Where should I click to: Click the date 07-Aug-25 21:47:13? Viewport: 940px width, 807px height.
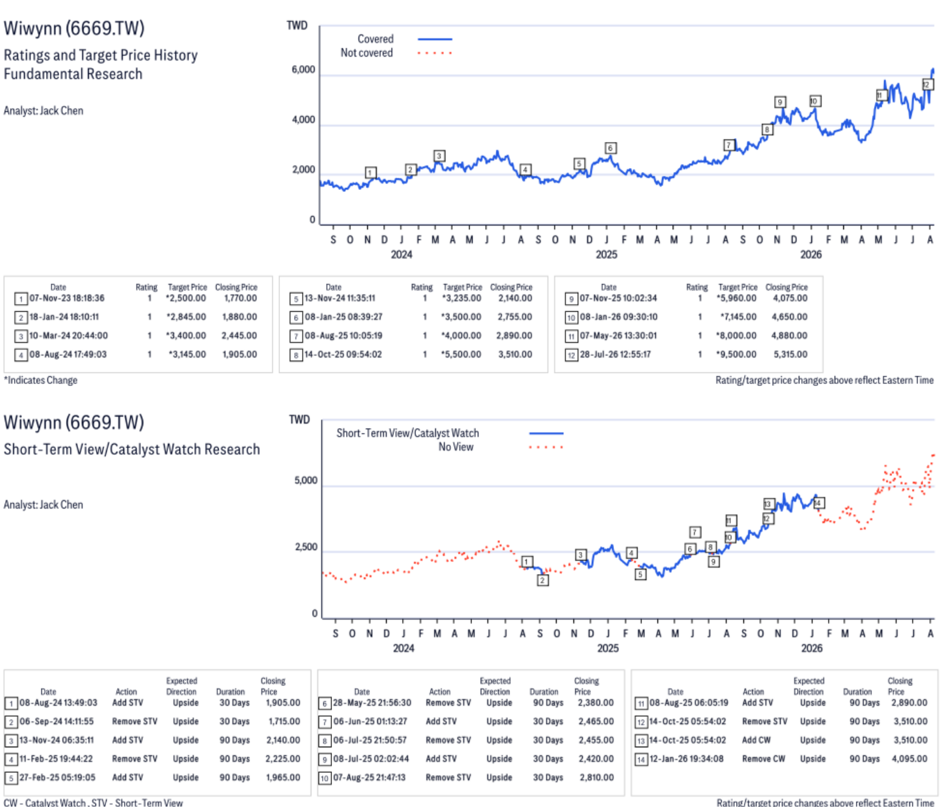point(369,777)
